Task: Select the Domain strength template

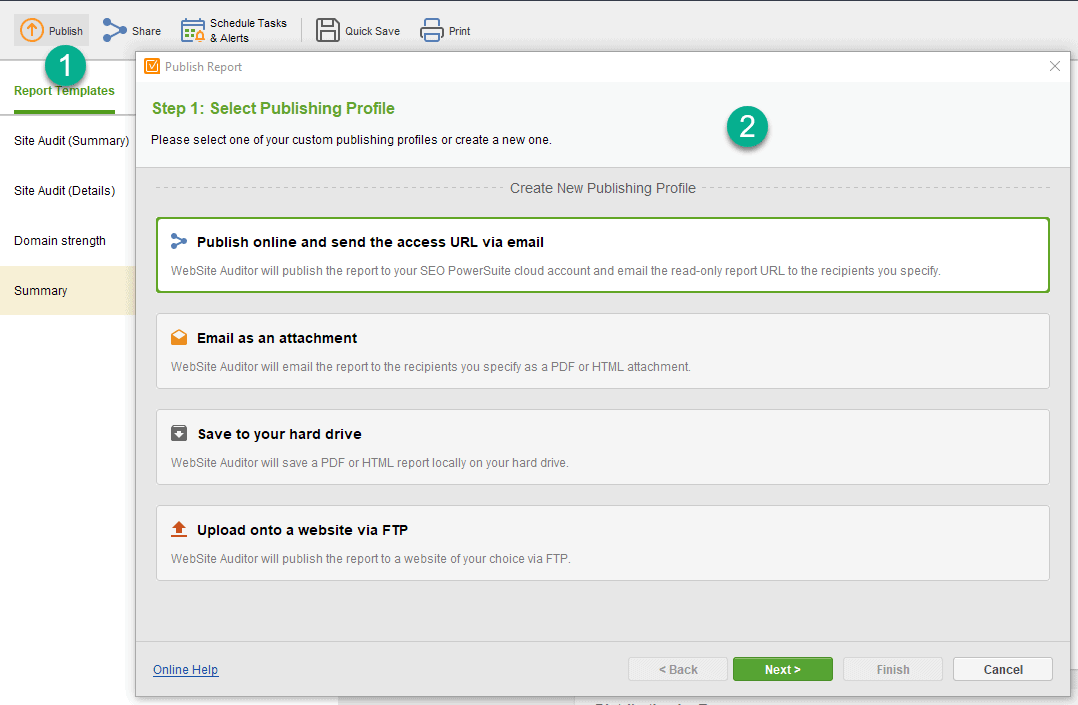Action: coord(60,241)
